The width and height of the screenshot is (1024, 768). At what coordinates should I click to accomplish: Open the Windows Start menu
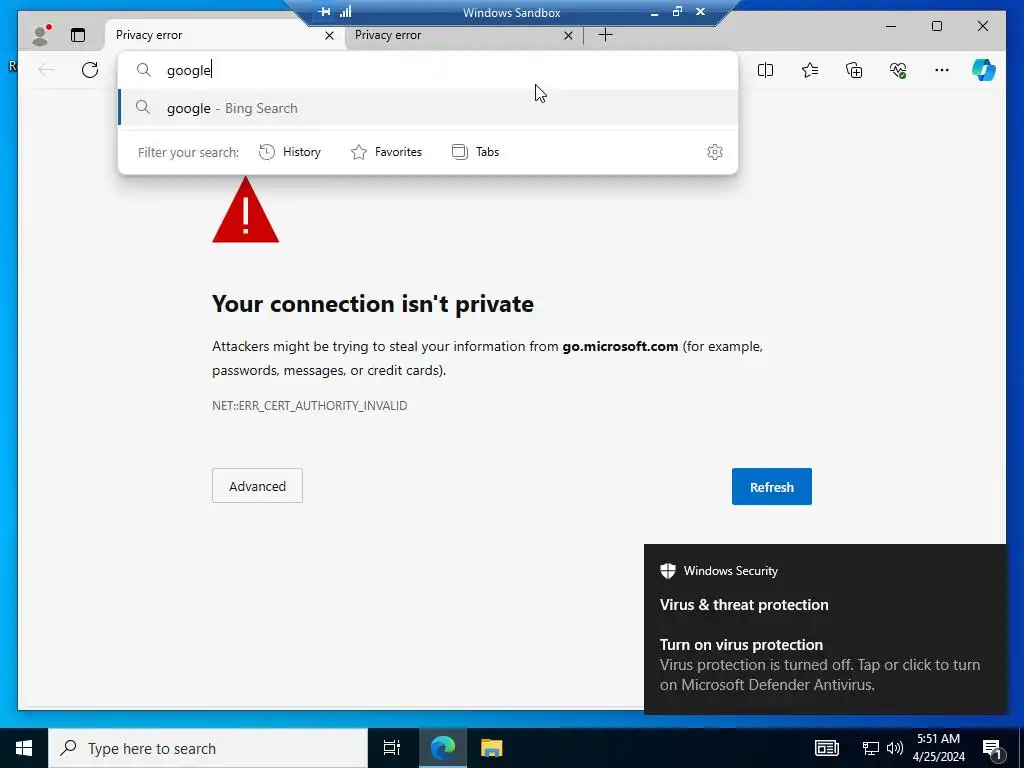pyautogui.click(x=24, y=748)
